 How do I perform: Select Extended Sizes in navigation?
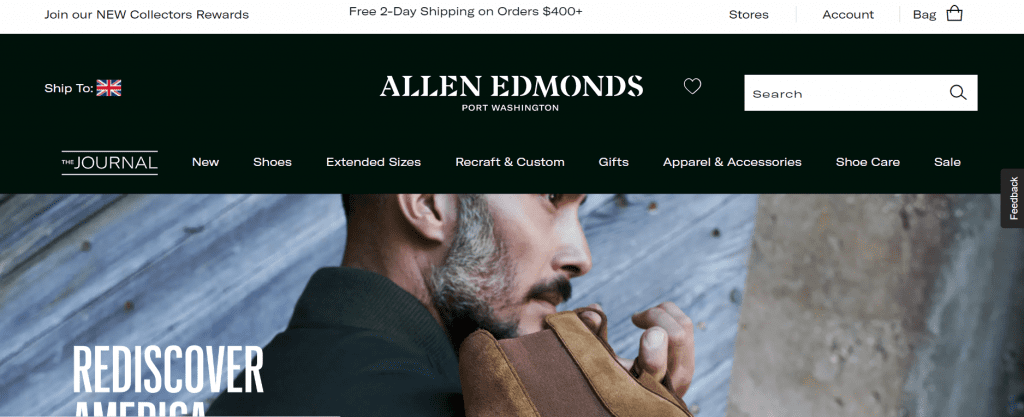coord(374,162)
